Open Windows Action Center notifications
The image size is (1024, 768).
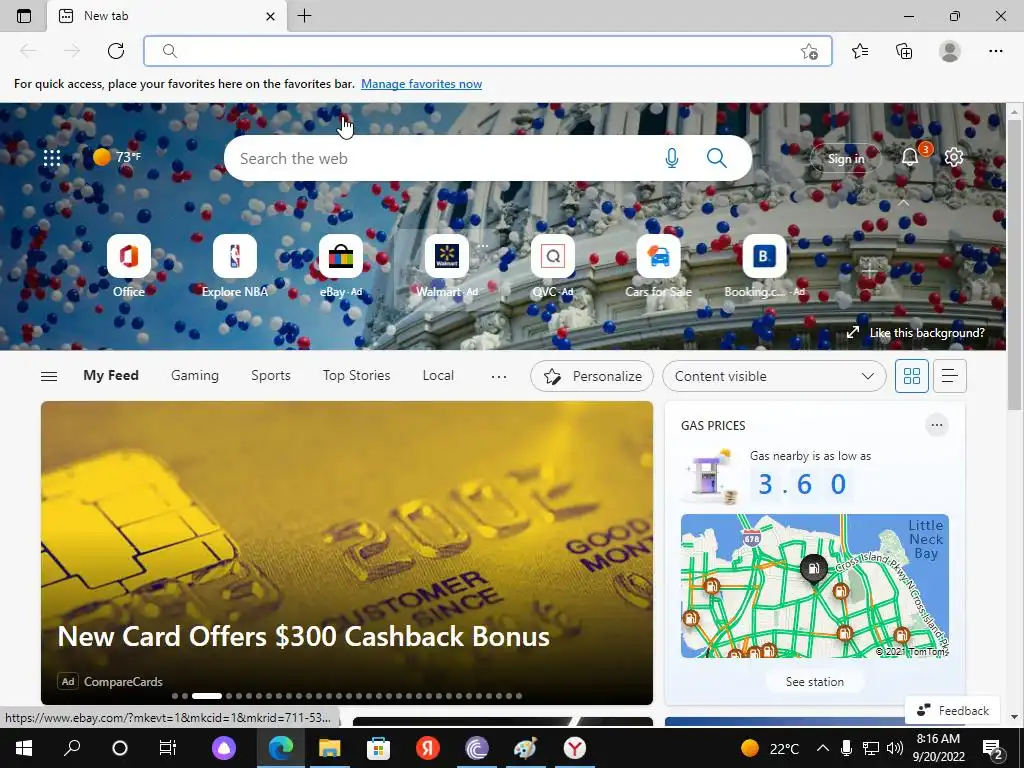pyautogui.click(x=993, y=749)
